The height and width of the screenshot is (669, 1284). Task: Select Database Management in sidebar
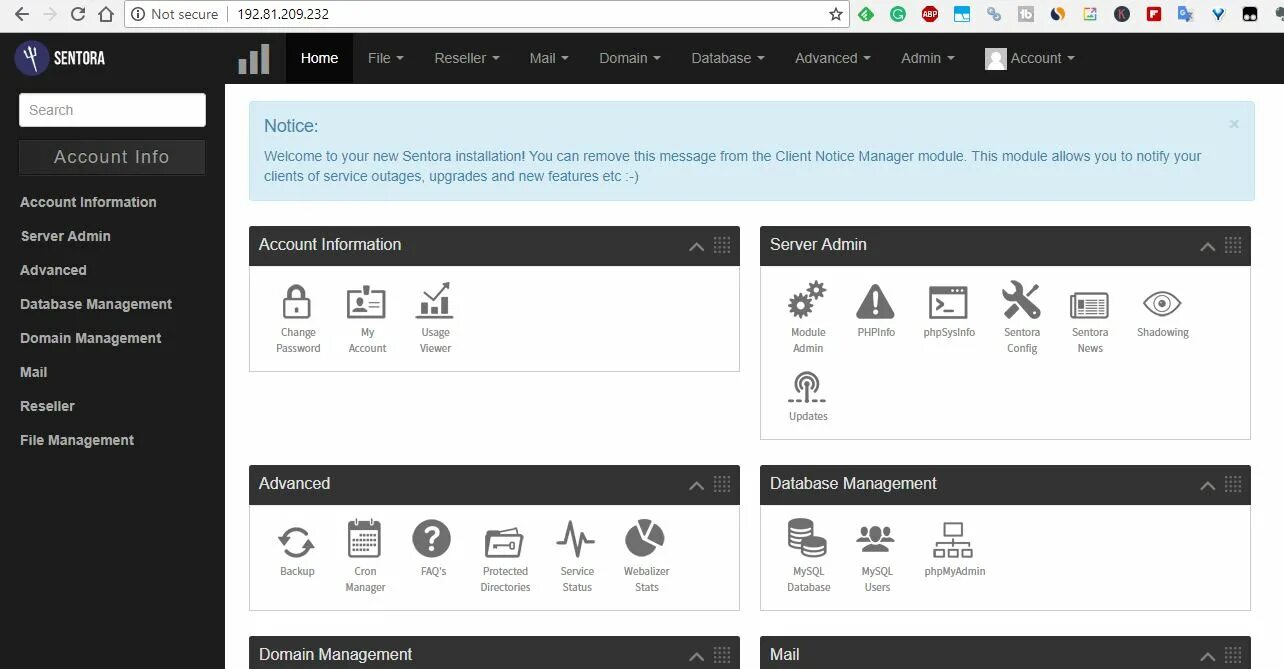point(96,304)
